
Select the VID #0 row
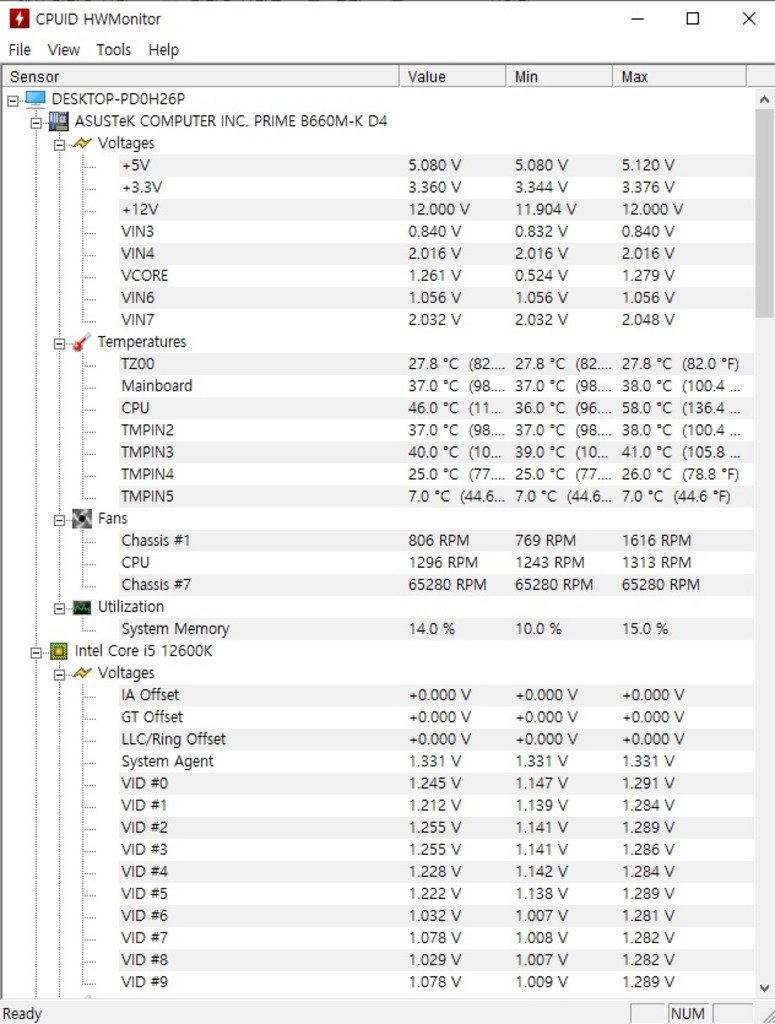(x=436, y=784)
